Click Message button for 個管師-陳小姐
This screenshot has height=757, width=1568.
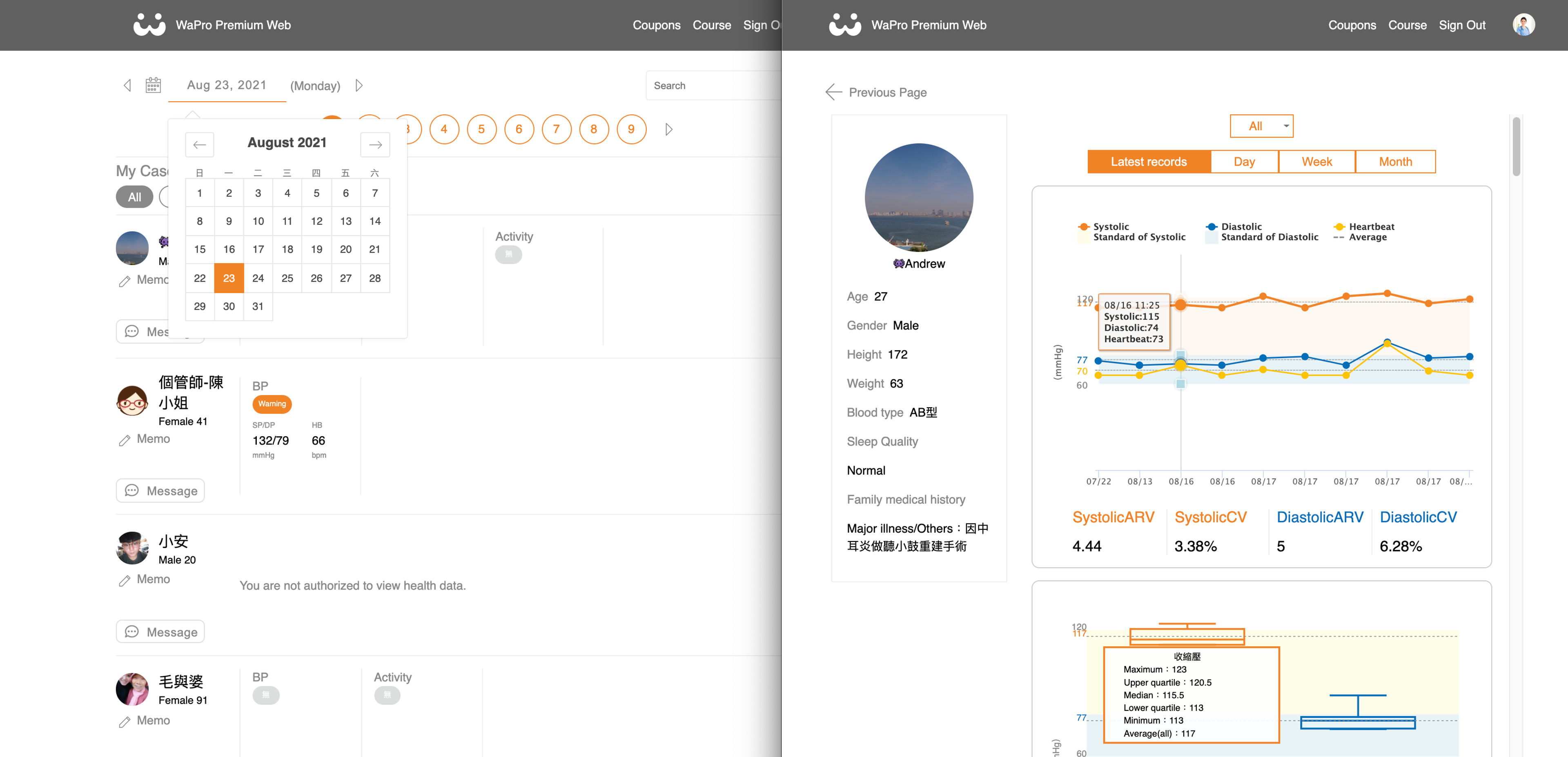[x=161, y=491]
